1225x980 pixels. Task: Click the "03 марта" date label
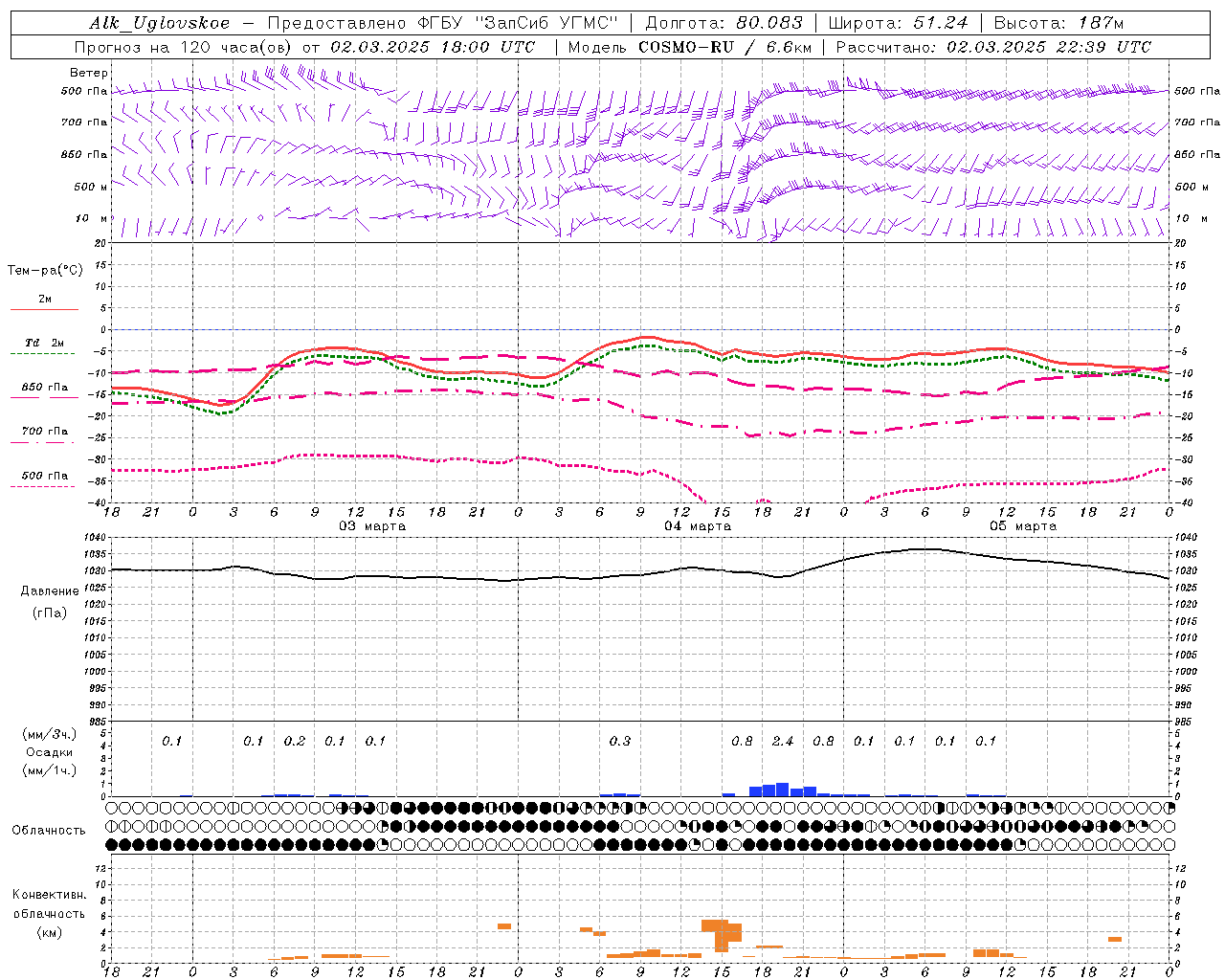click(x=372, y=526)
